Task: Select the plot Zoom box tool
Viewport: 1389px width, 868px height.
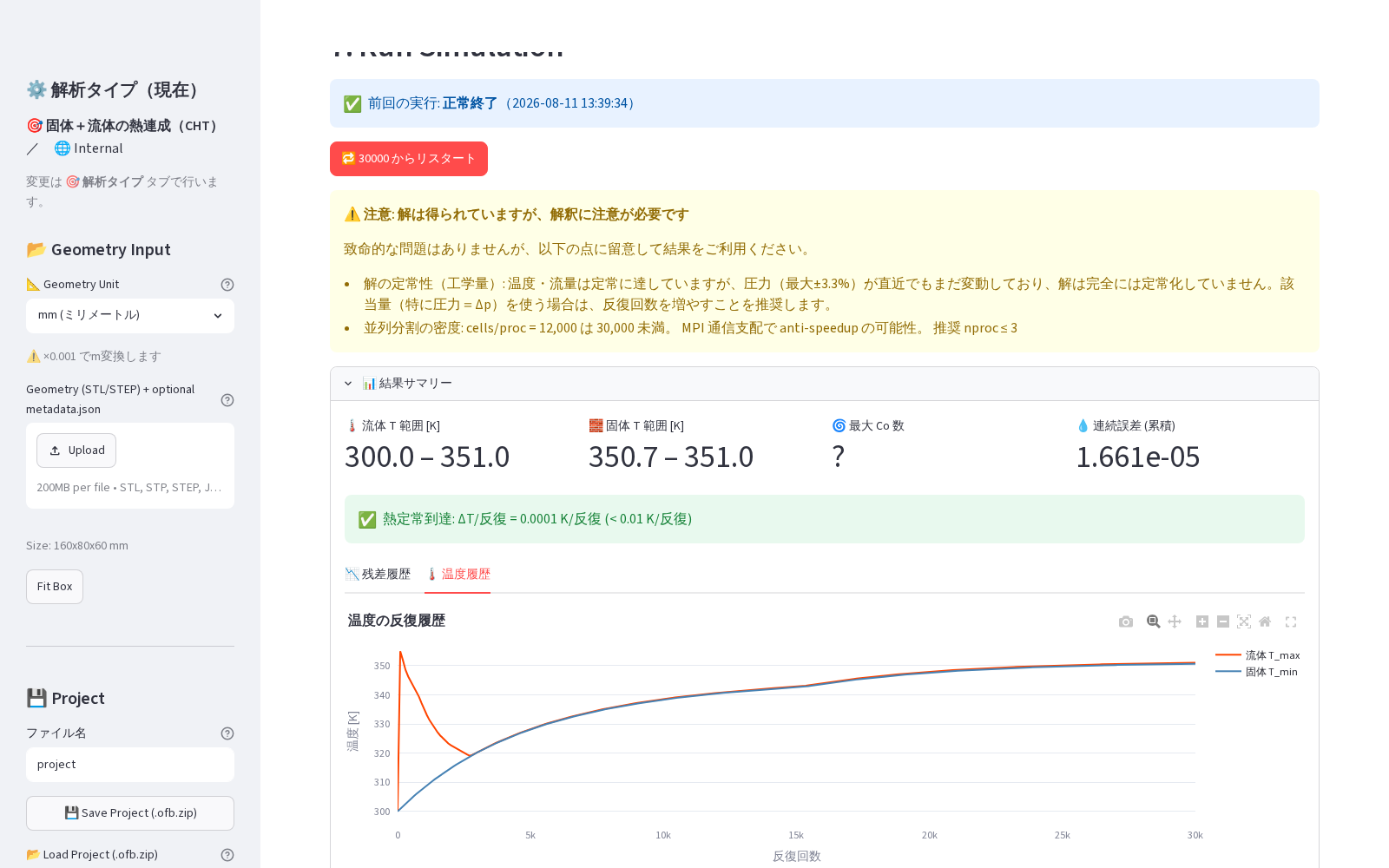Action: pyautogui.click(x=1154, y=621)
